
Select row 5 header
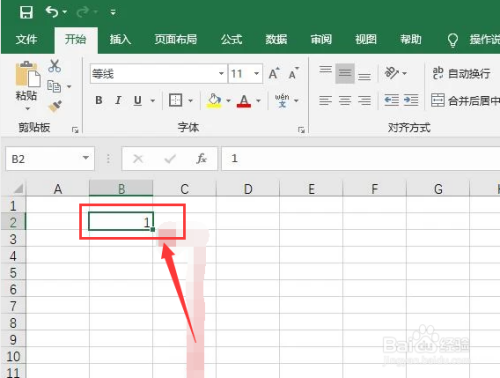(13, 273)
